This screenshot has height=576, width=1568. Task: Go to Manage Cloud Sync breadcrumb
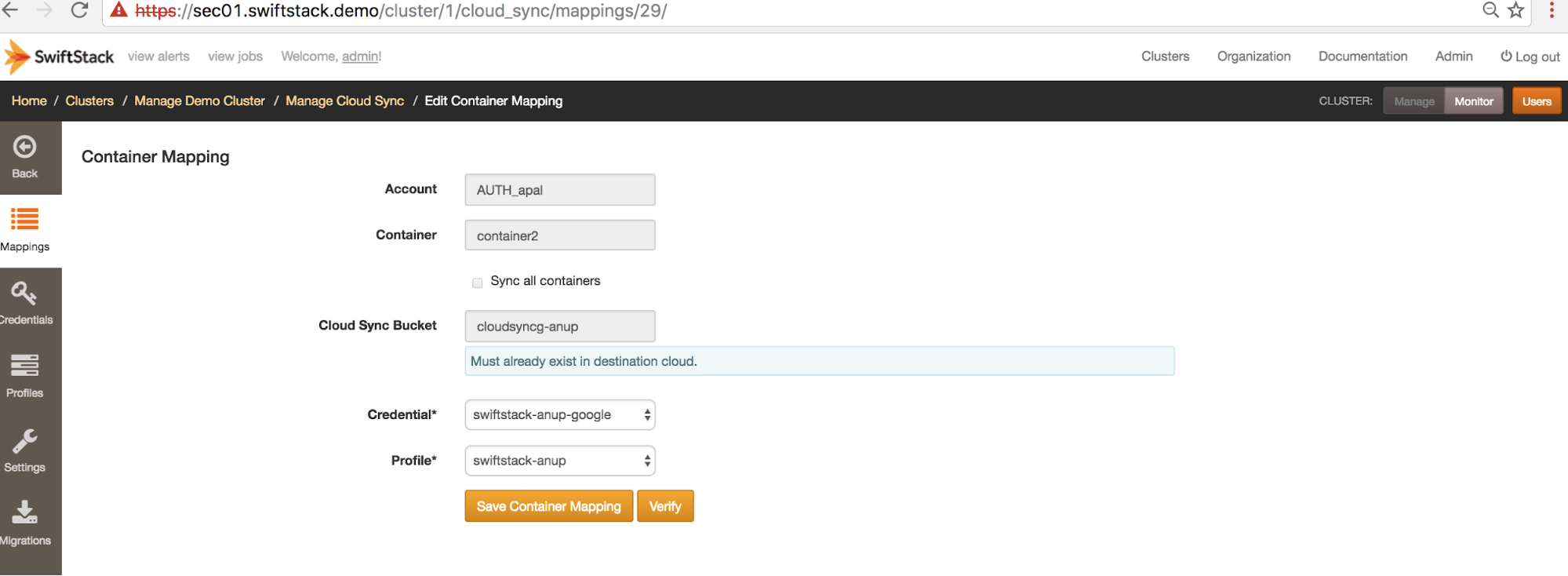point(344,100)
